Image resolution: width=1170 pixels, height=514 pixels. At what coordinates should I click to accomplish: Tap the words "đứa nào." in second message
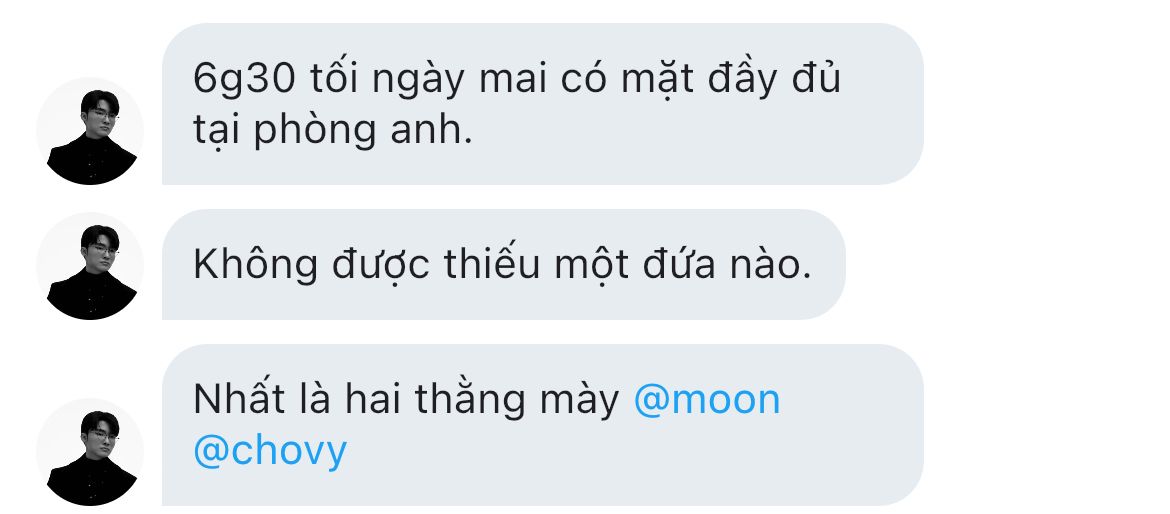tap(727, 264)
